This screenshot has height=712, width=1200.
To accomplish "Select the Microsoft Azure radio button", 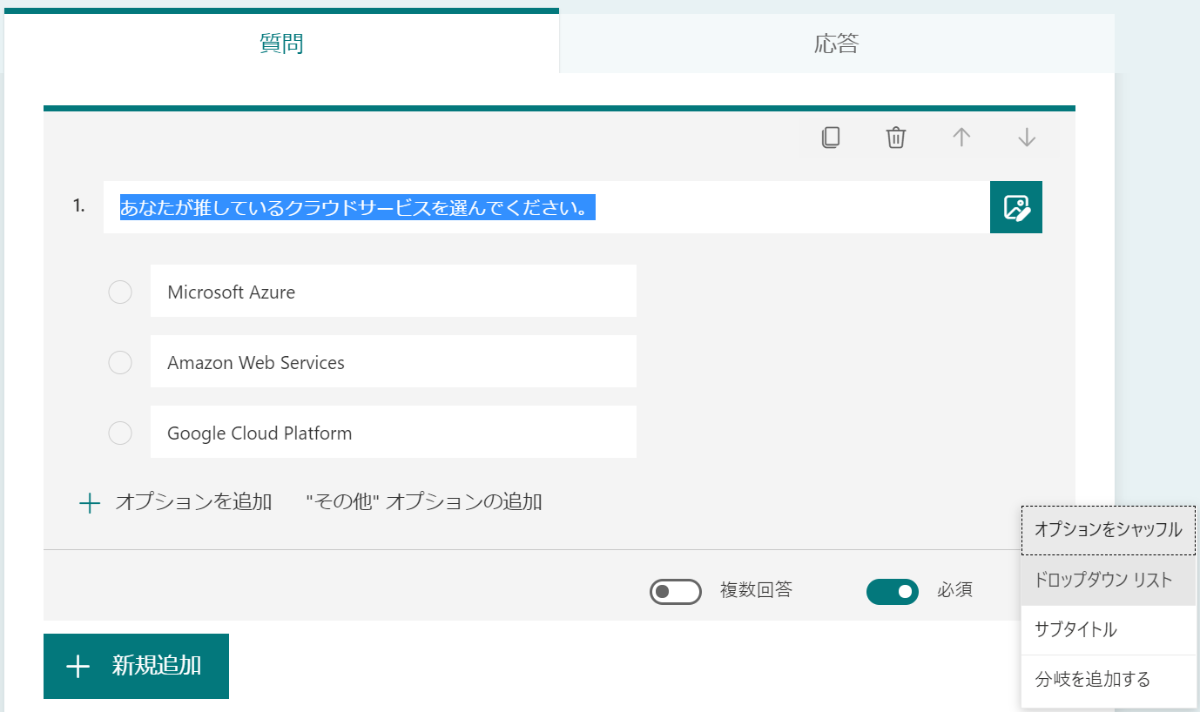I will (120, 292).
